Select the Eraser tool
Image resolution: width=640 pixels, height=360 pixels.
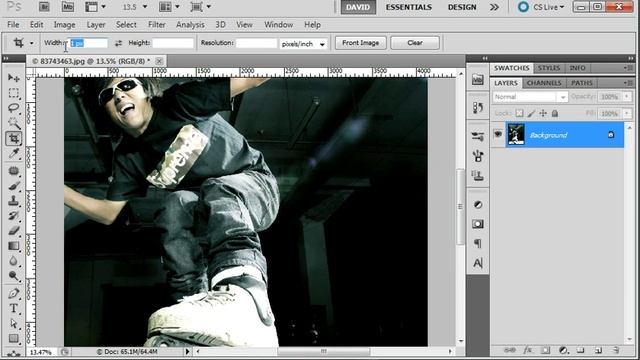(13, 231)
